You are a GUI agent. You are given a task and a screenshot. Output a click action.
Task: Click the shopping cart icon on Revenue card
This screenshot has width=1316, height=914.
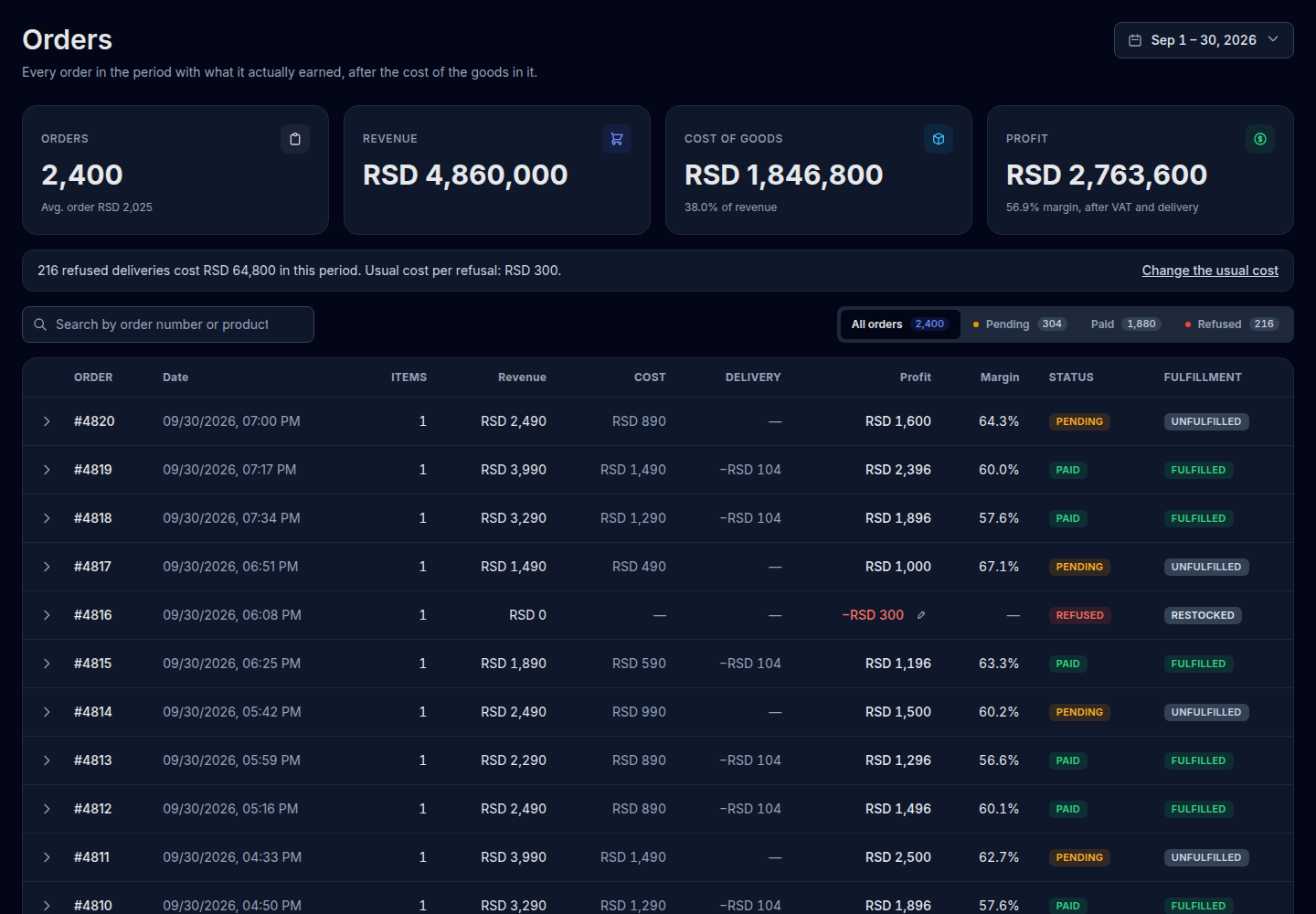[x=617, y=139]
